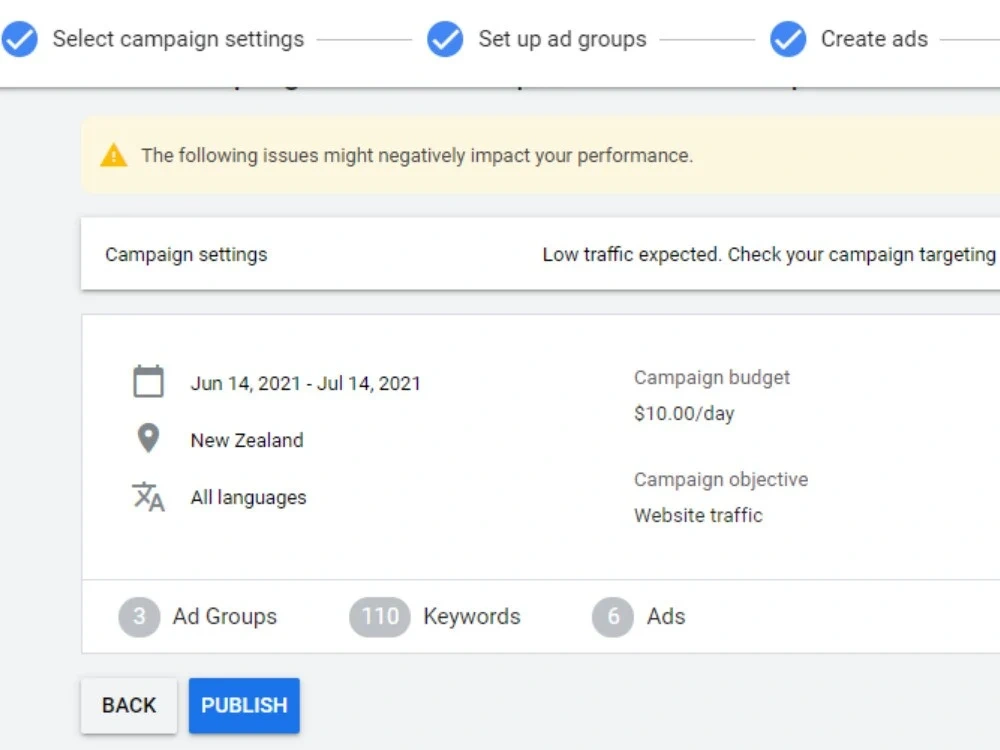Click the performance issues warning text
Image resolution: width=1000 pixels, height=750 pixels.
click(416, 156)
